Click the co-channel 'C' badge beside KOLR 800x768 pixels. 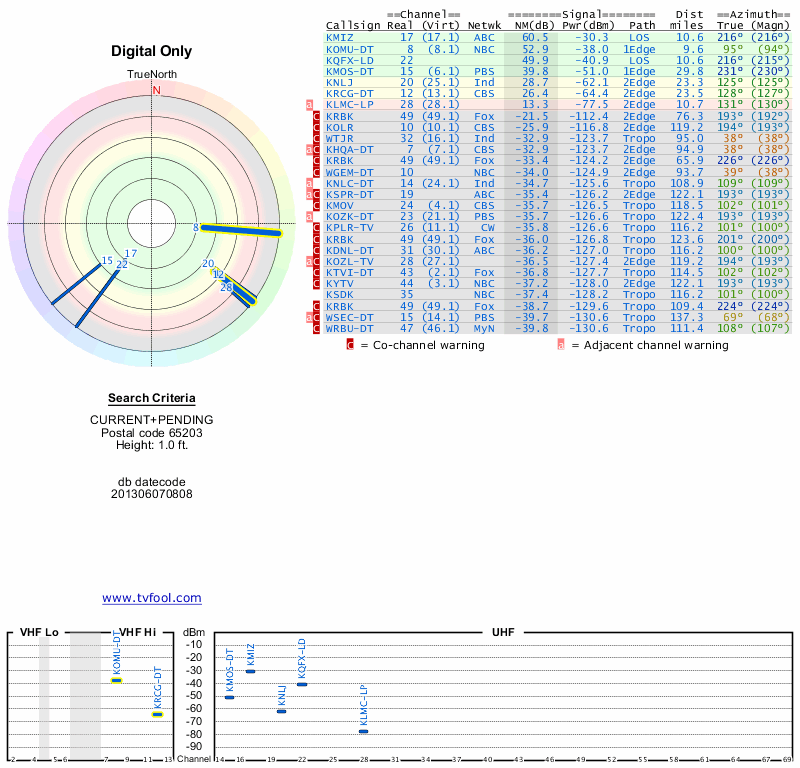[x=316, y=127]
